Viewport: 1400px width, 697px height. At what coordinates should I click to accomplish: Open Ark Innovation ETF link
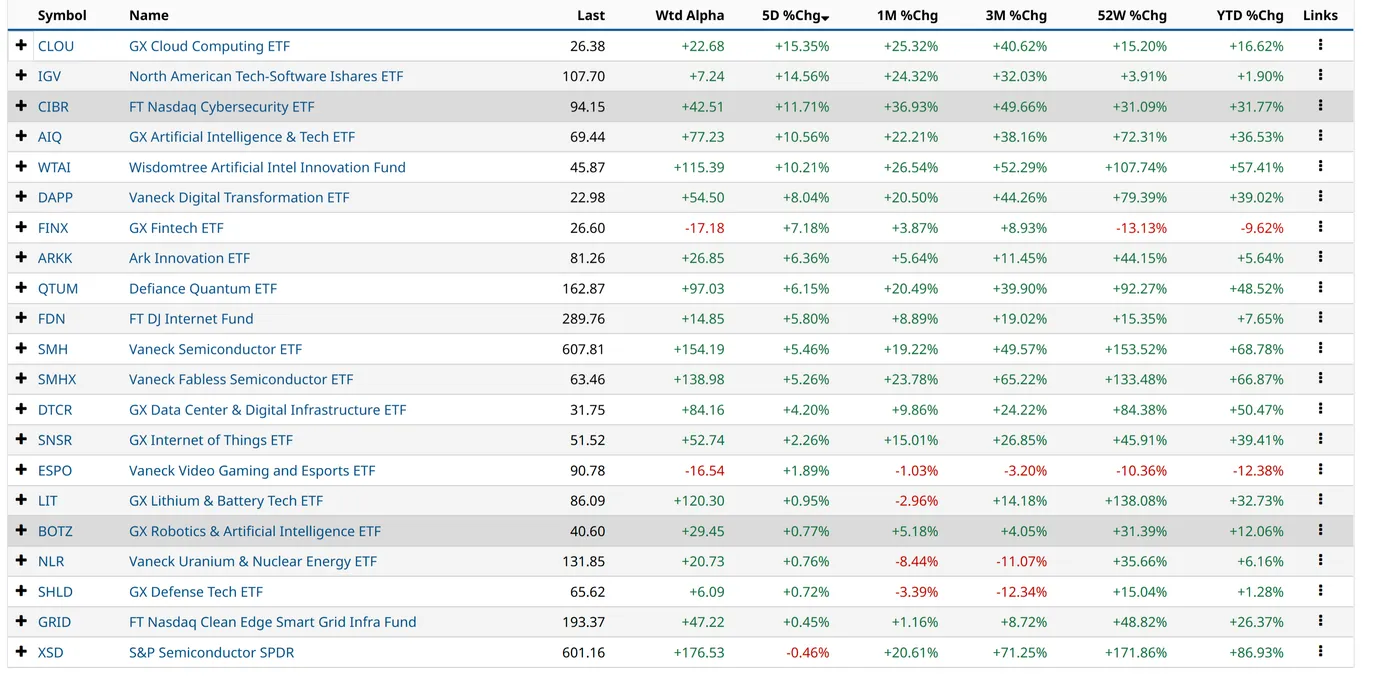(x=190, y=258)
